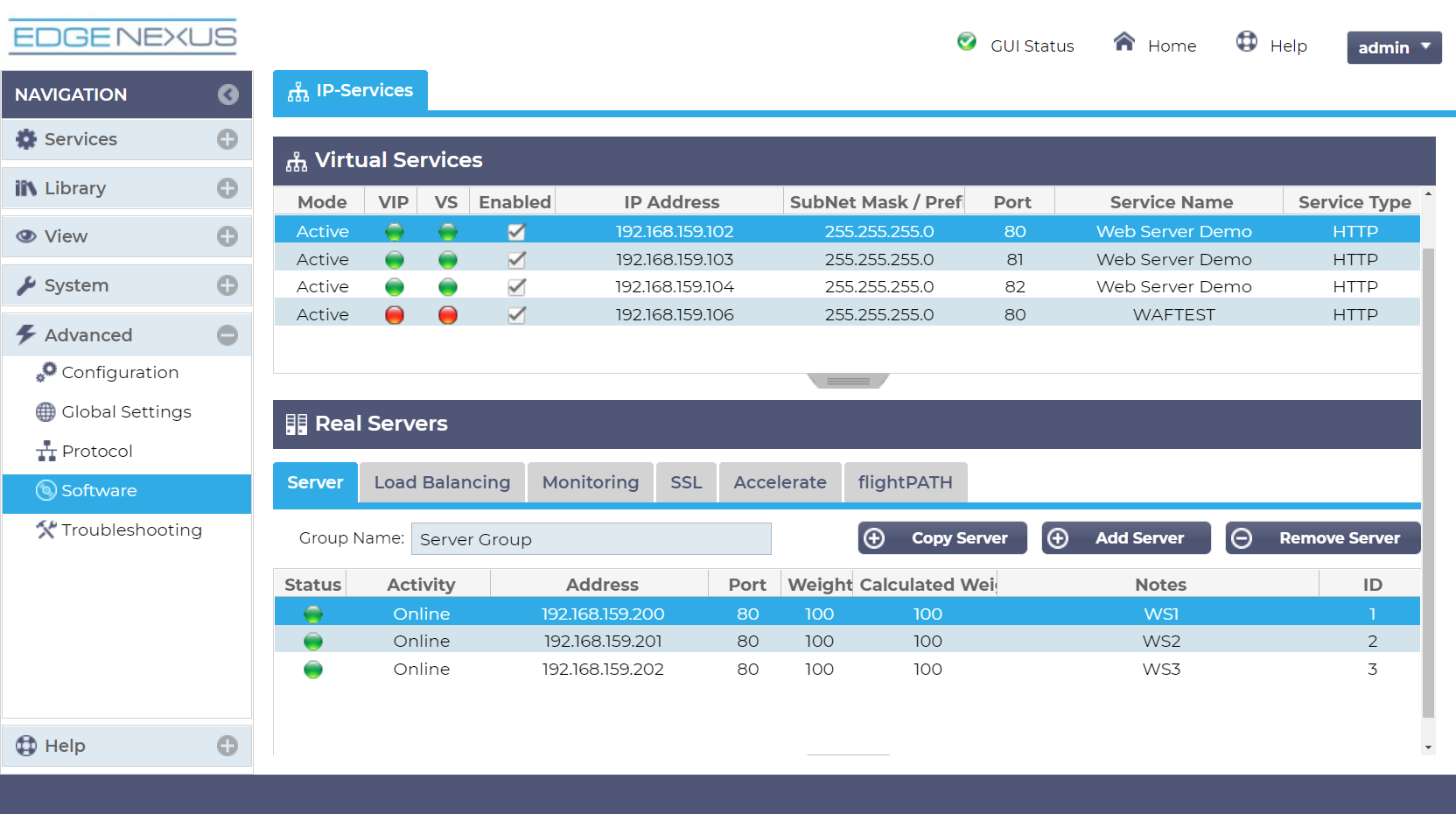Click the Global Settings globe icon
Image resolution: width=1456 pixels, height=814 pixels.
(45, 411)
